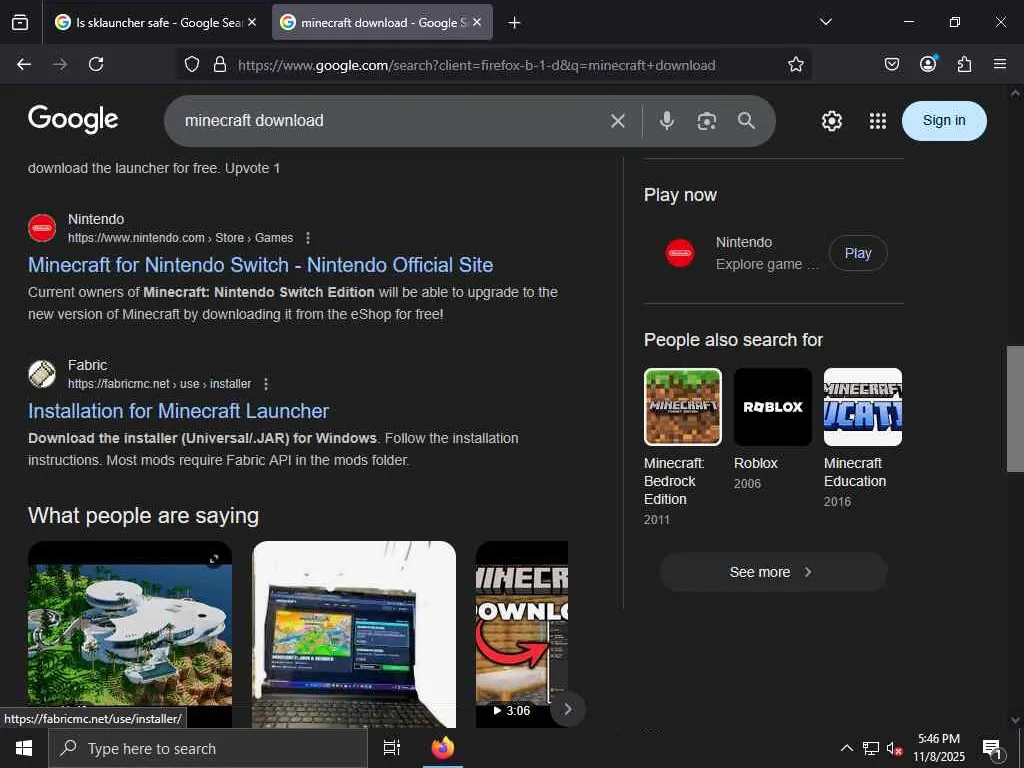Screen dimensions: 1024x768
Task: Submit search with magnifier icon
Action: tap(746, 121)
